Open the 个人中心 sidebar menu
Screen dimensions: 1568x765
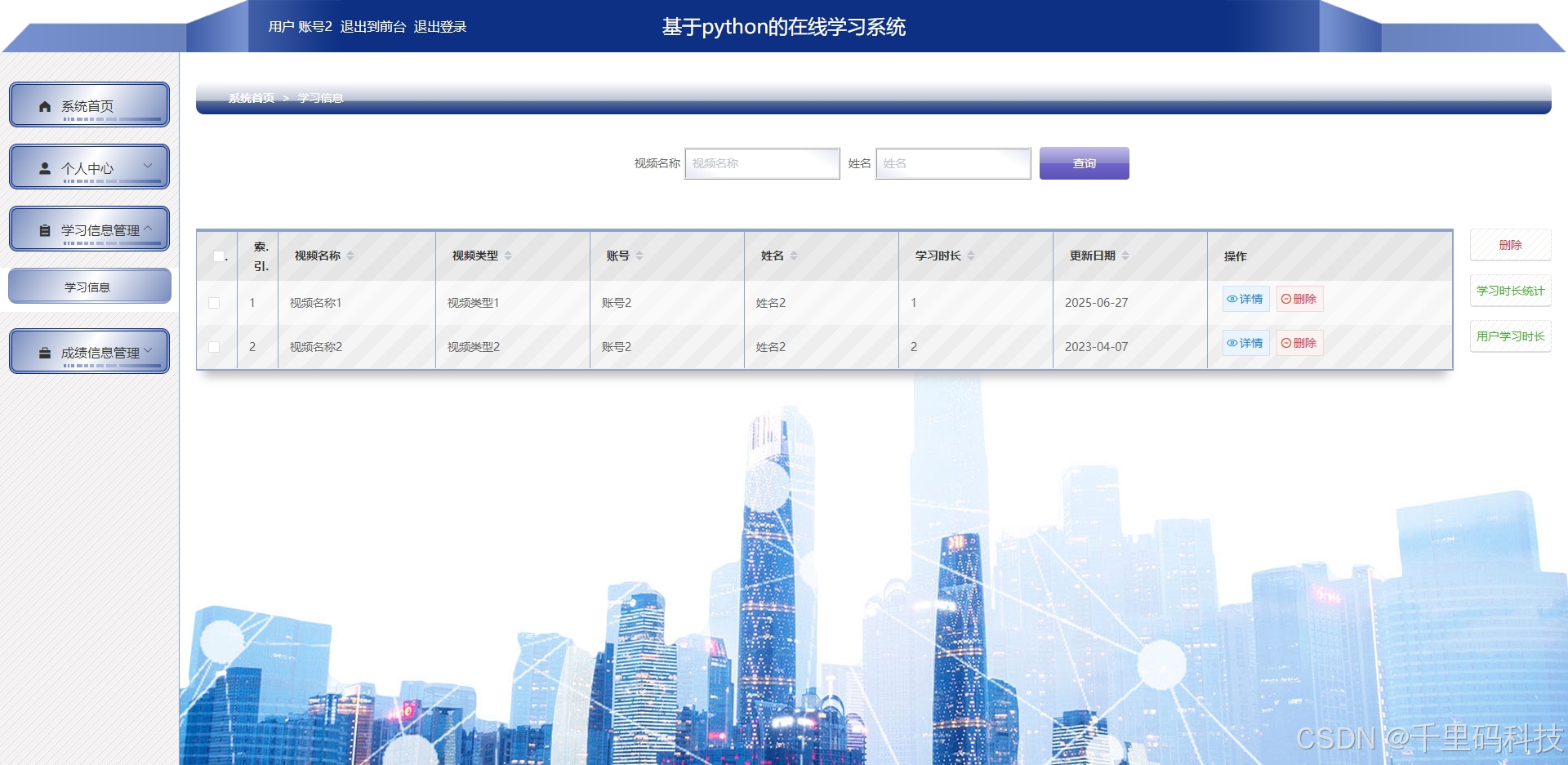[89, 167]
